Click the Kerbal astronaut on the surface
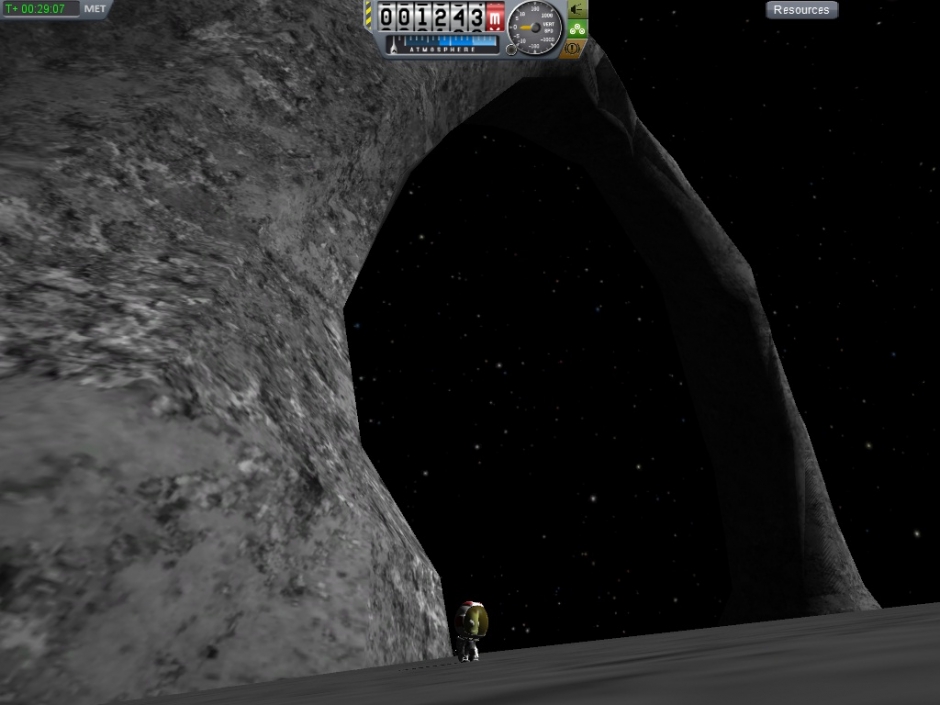The width and height of the screenshot is (940, 705). click(x=471, y=631)
